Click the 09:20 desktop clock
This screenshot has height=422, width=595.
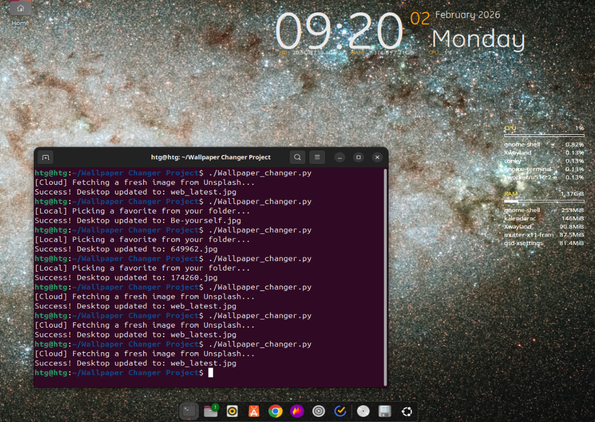(338, 31)
